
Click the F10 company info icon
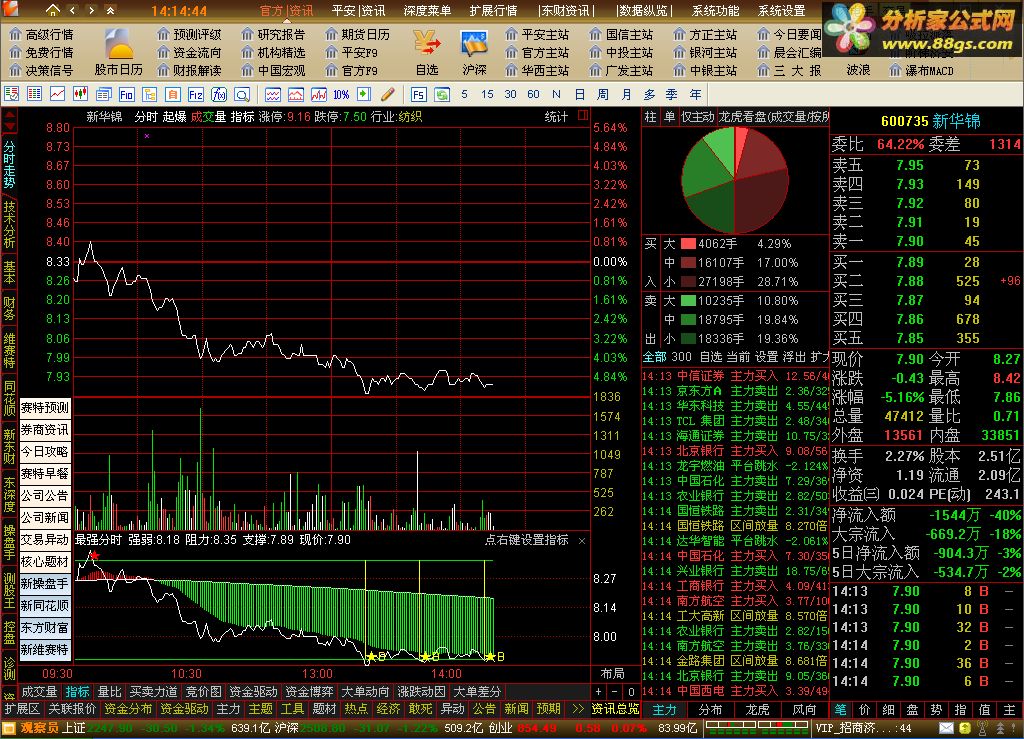(x=127, y=94)
